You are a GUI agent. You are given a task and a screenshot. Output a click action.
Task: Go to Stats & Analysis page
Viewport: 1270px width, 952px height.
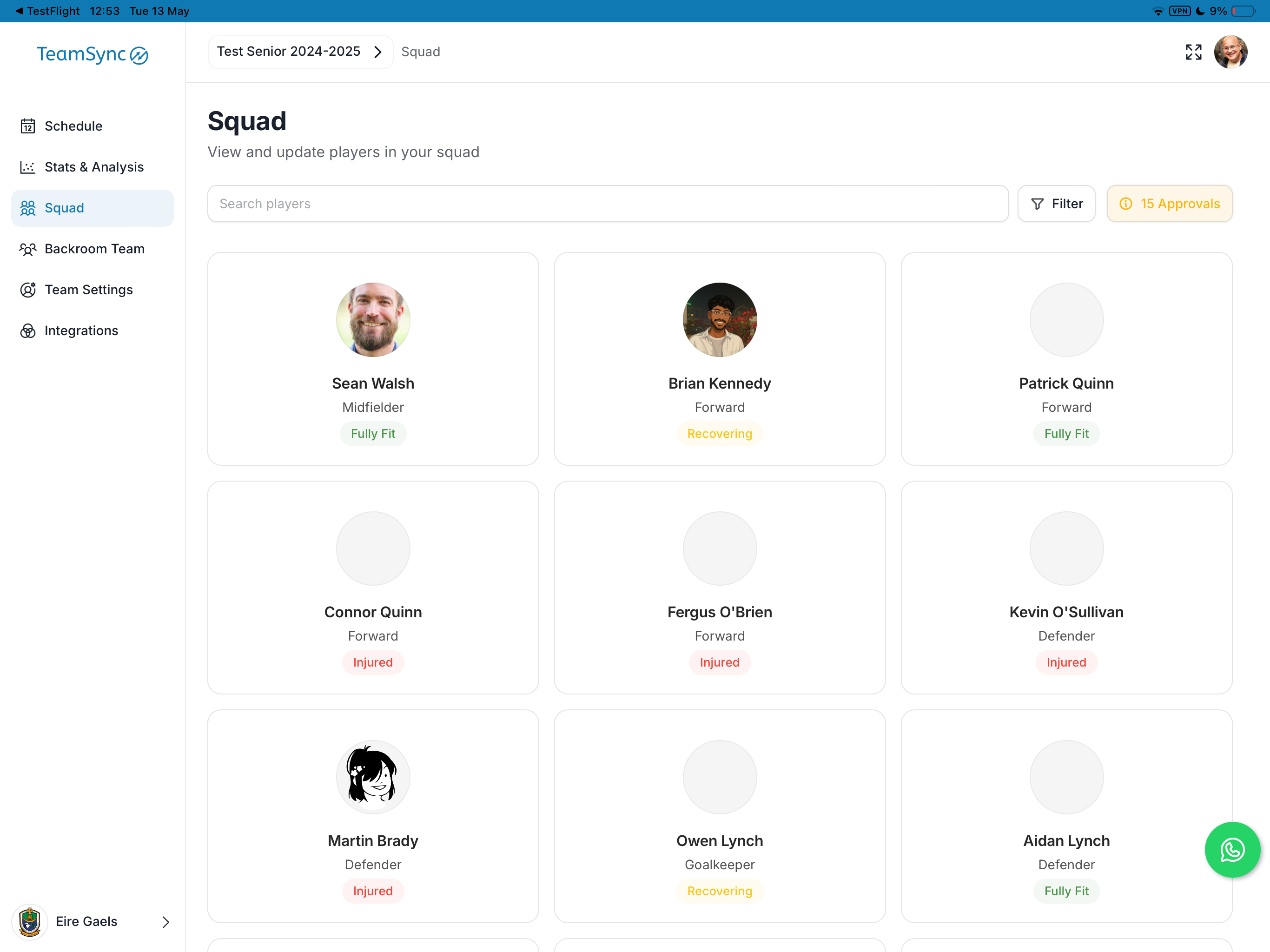(93, 167)
